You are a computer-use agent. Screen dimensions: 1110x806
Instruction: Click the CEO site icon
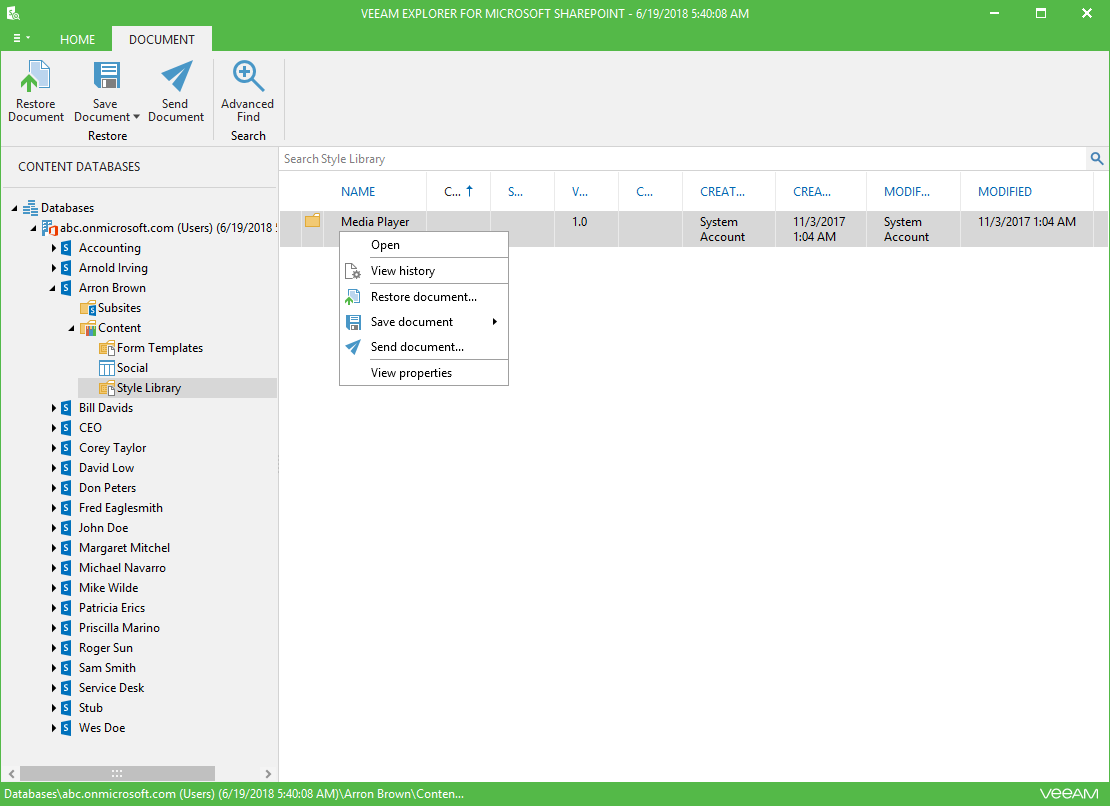click(66, 428)
